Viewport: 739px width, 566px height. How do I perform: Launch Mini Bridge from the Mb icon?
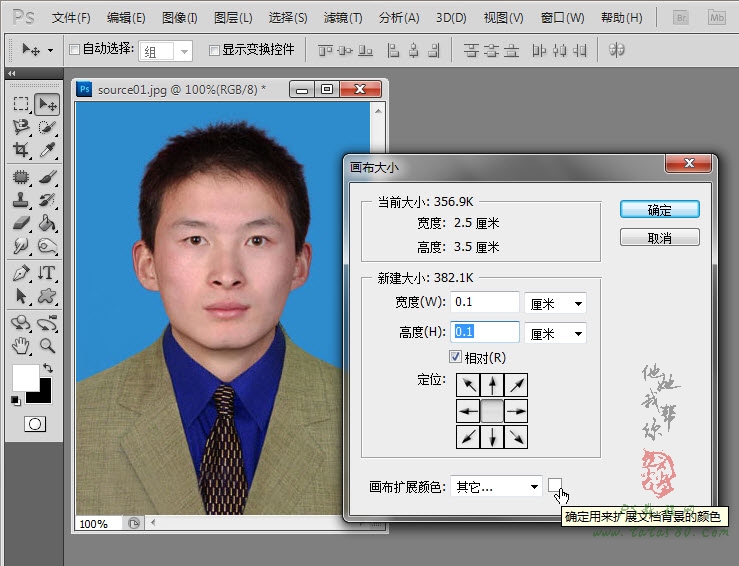point(717,18)
